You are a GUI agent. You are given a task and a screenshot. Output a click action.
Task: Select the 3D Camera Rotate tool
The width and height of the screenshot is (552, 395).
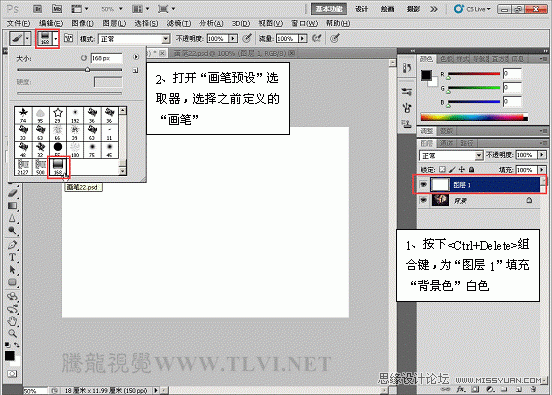(x=12, y=309)
